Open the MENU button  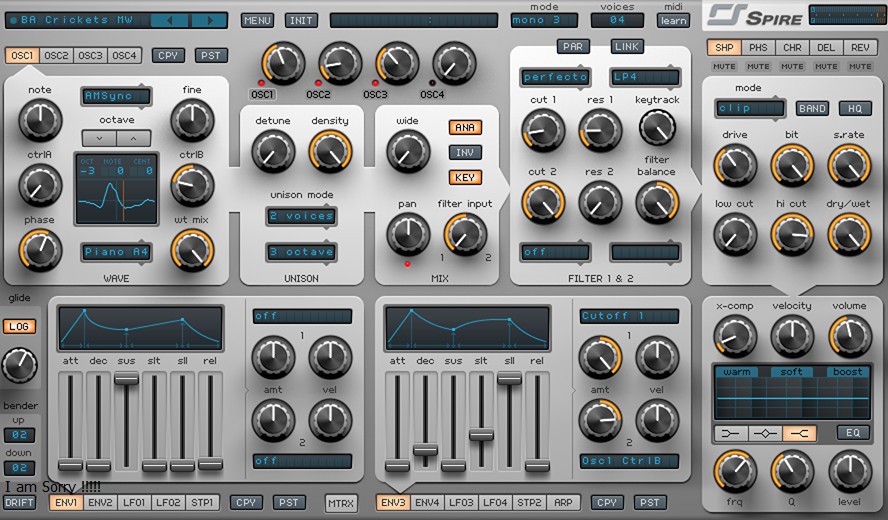coord(257,20)
